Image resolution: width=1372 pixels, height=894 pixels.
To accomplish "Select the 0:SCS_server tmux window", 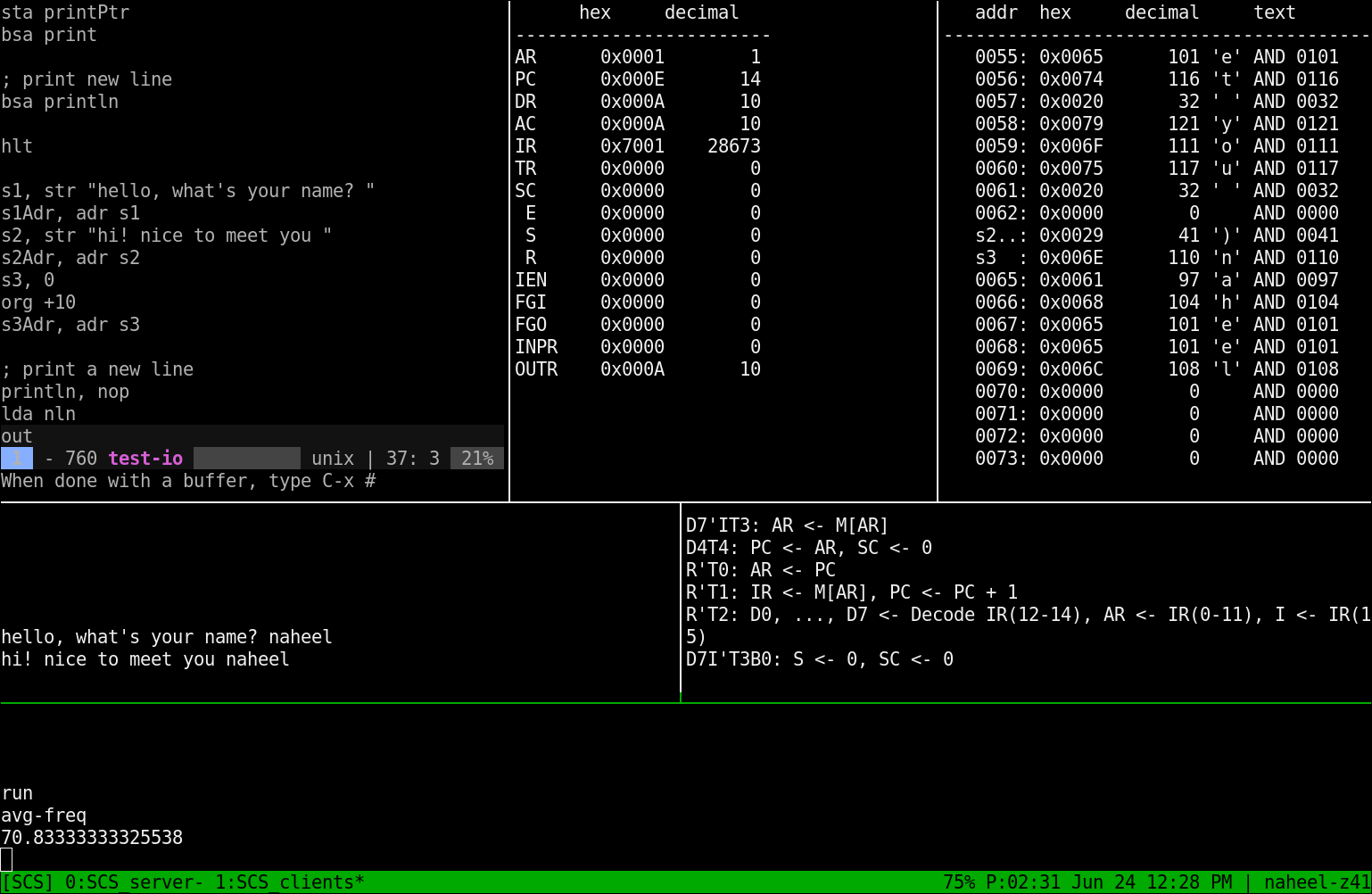I will click(134, 882).
